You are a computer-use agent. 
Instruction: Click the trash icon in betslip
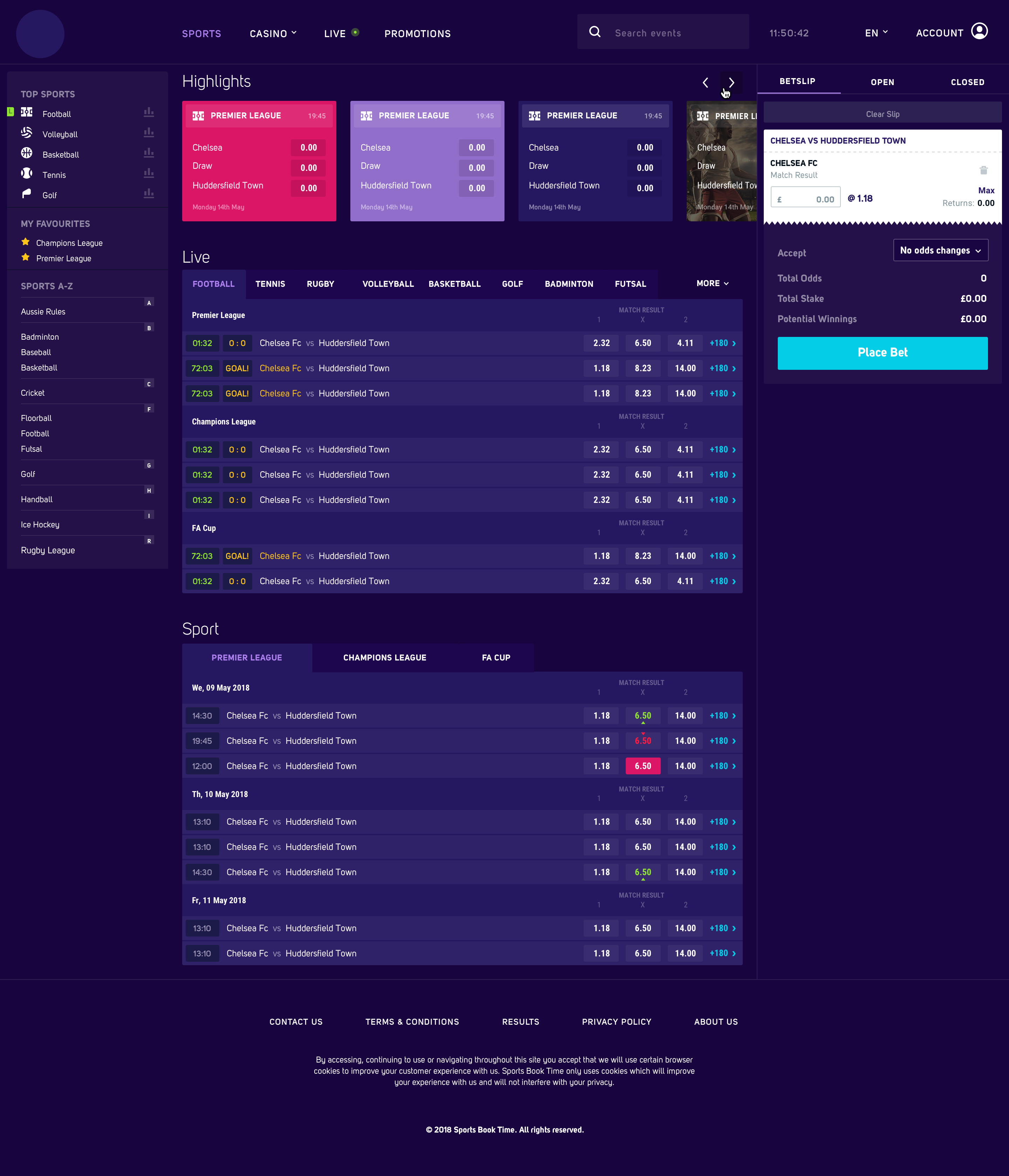[983, 170]
